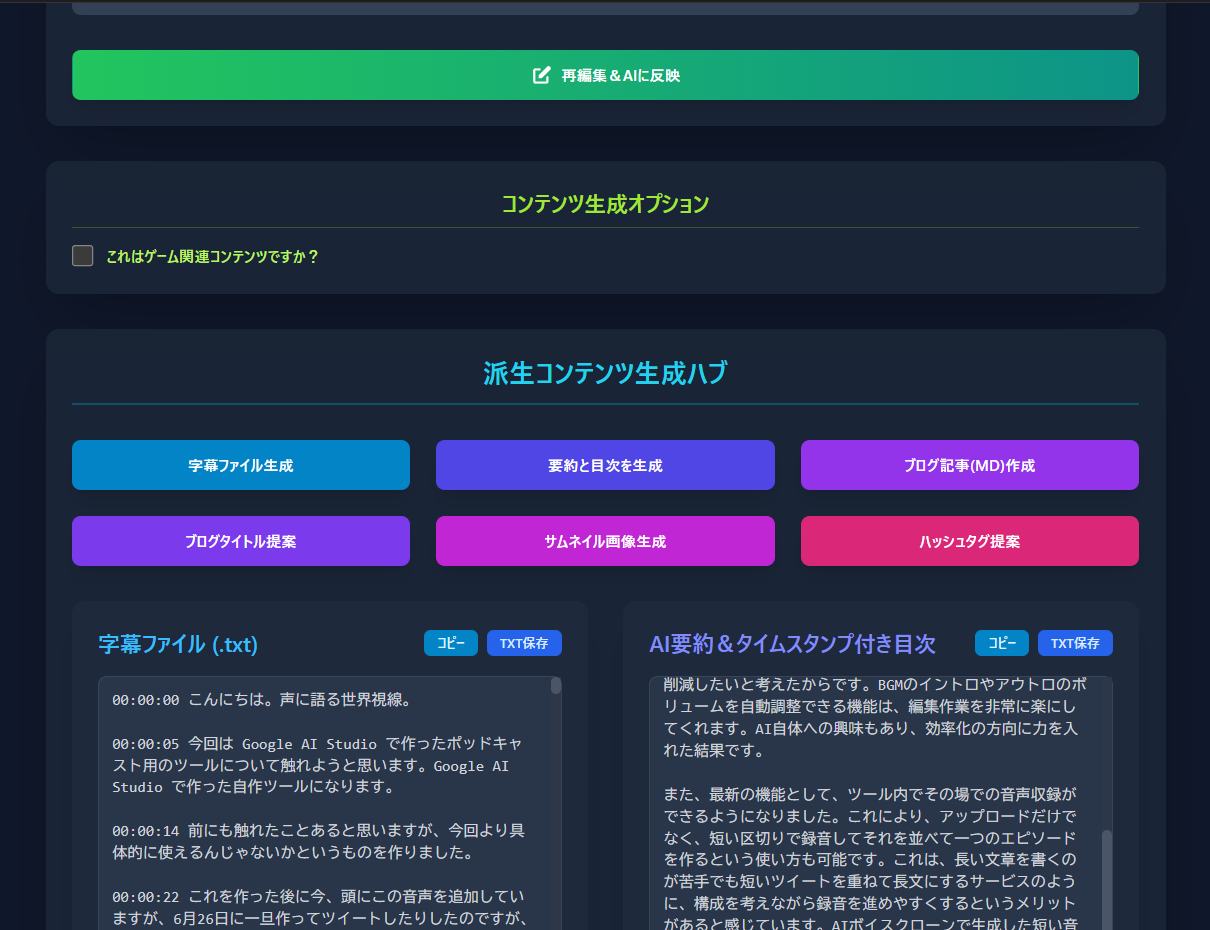Click the 00:00:14 timestamp line
The width and height of the screenshot is (1210, 930).
pyautogui.click(x=318, y=841)
